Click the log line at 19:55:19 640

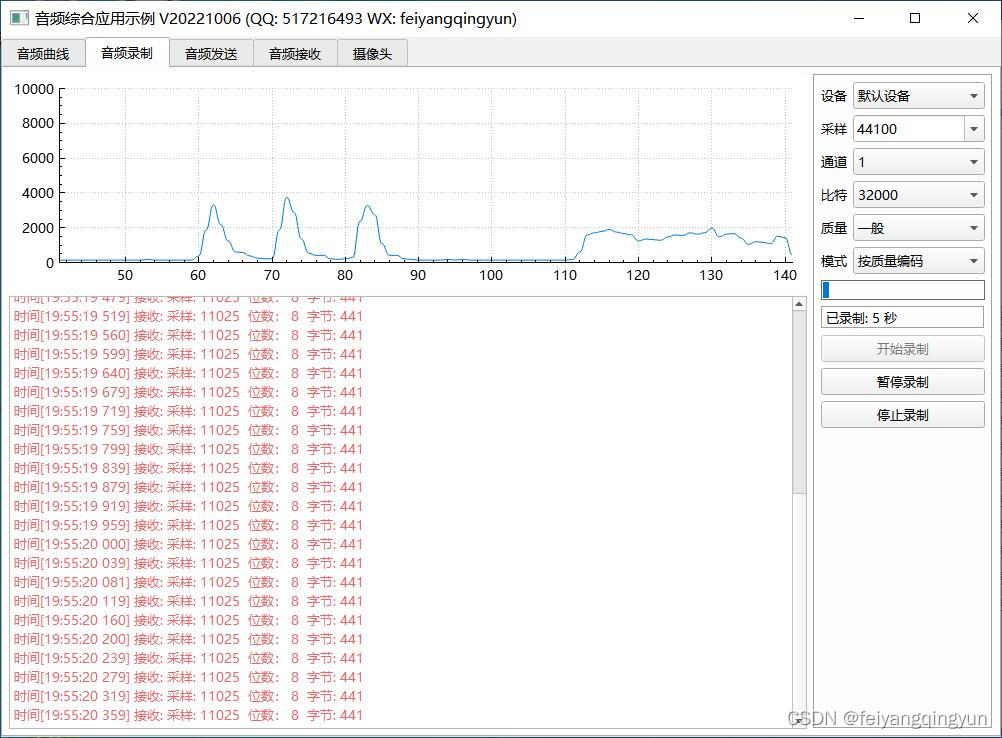click(189, 373)
